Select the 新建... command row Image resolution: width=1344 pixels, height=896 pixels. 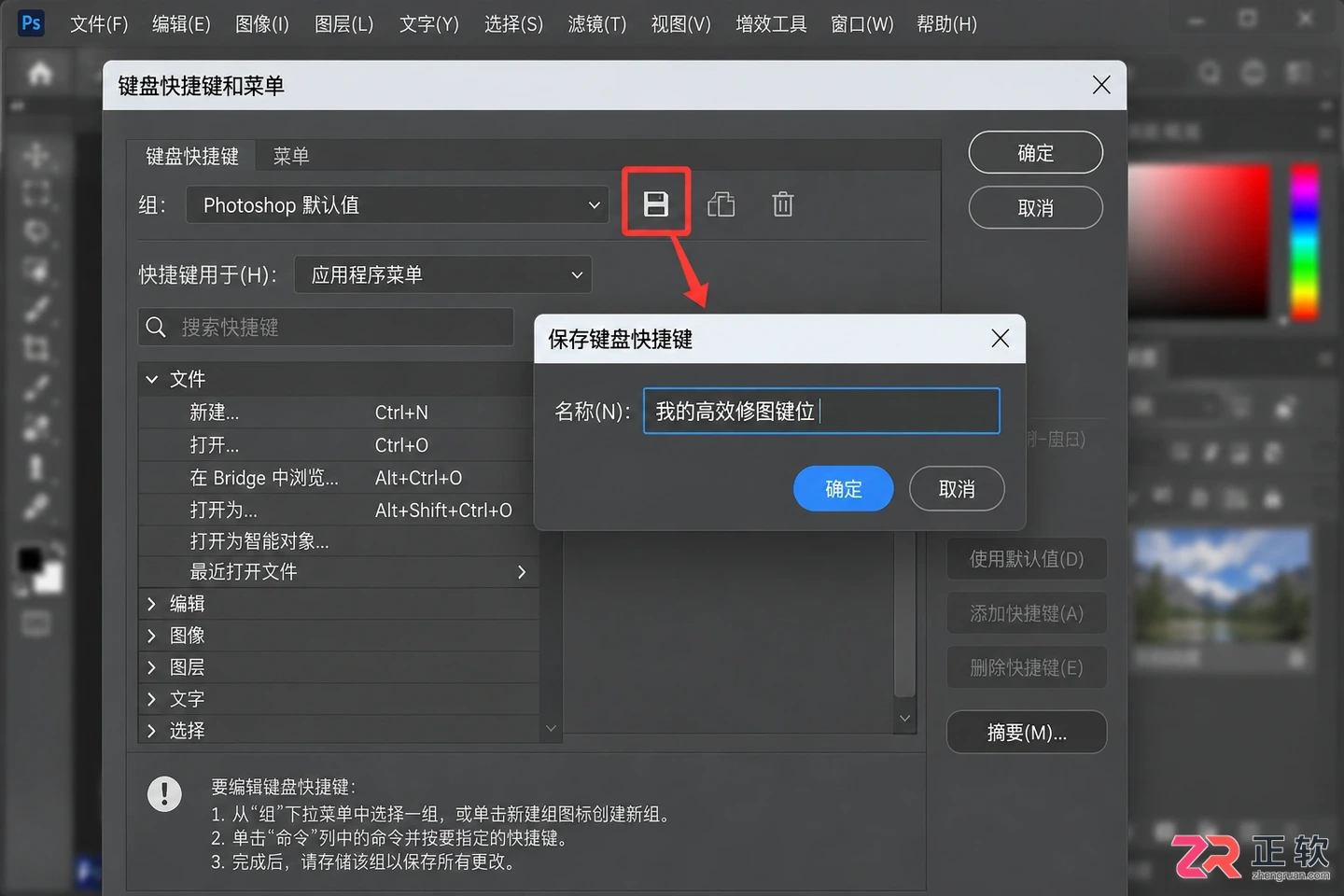coord(338,413)
